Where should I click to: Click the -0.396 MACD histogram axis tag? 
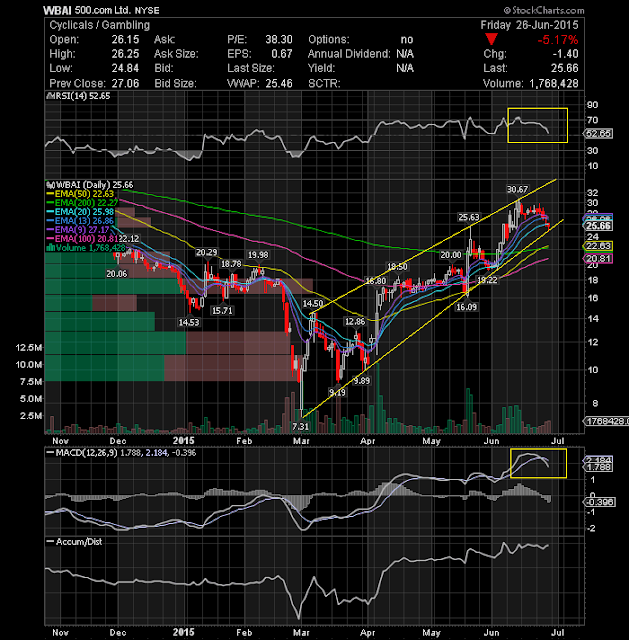click(600, 502)
